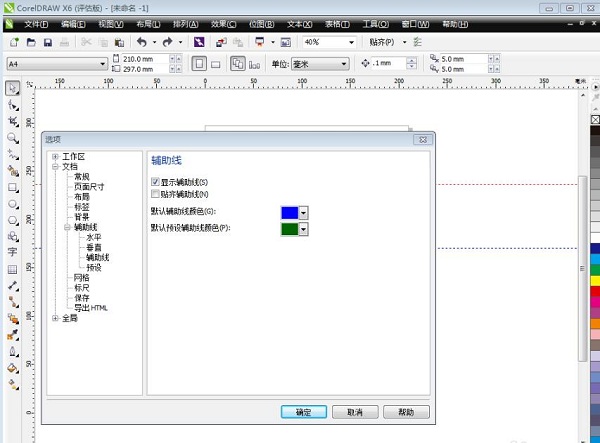Select 导出 HTML in options tree
The width and height of the screenshot is (600, 443).
click(91, 308)
